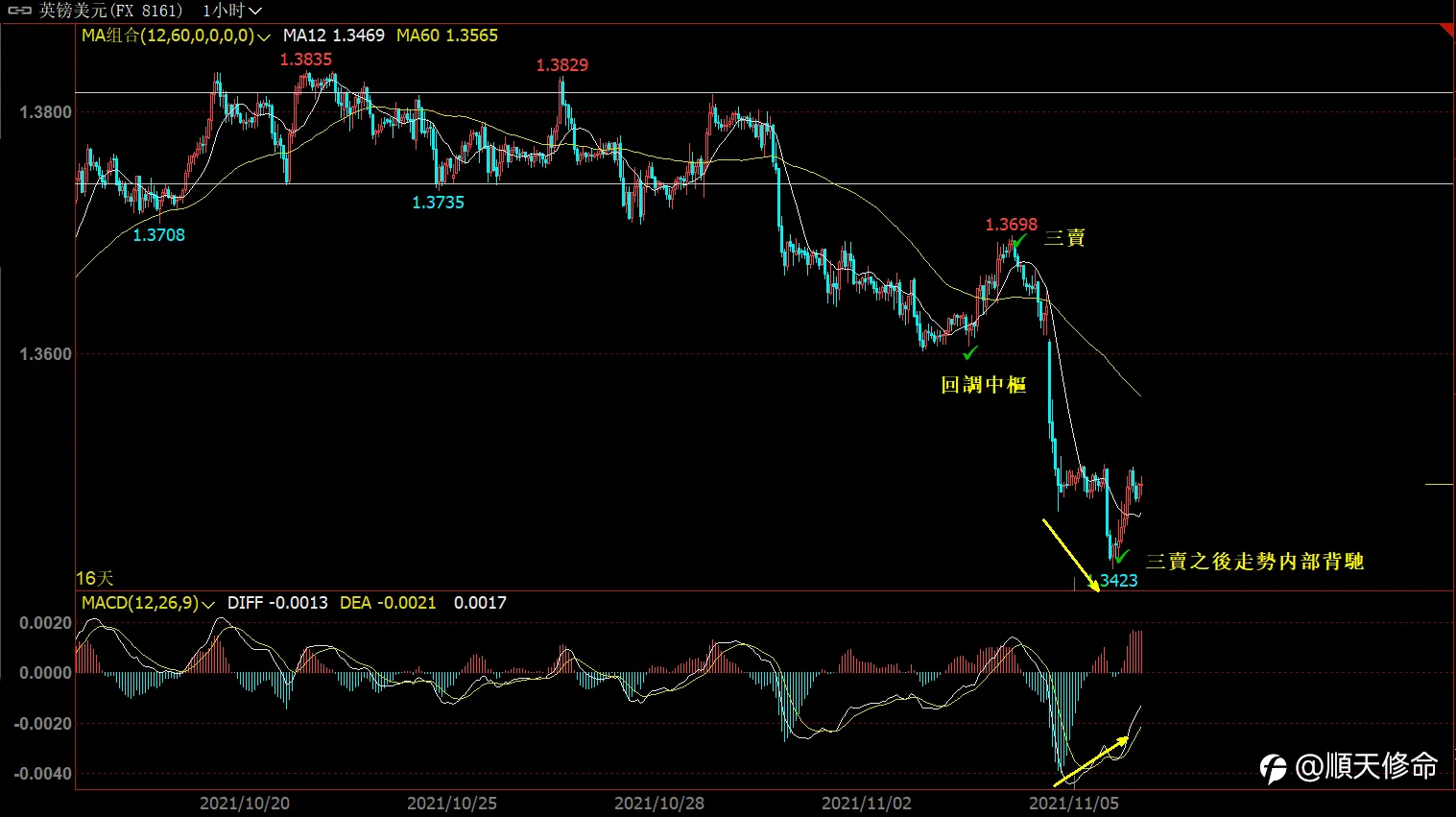Image resolution: width=1456 pixels, height=817 pixels.
Task: Click the green checkmark near the 3423 low
Action: (1122, 556)
